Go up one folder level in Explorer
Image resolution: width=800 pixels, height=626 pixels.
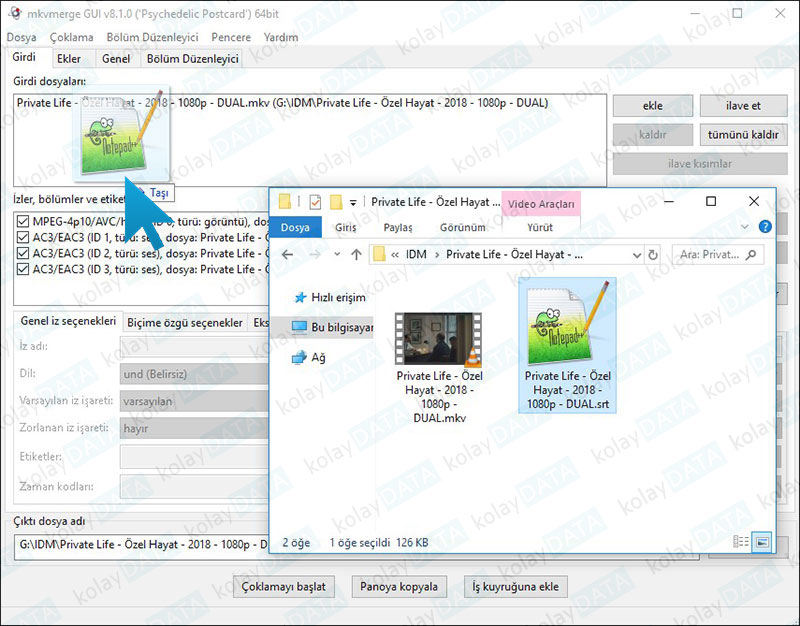tap(356, 255)
